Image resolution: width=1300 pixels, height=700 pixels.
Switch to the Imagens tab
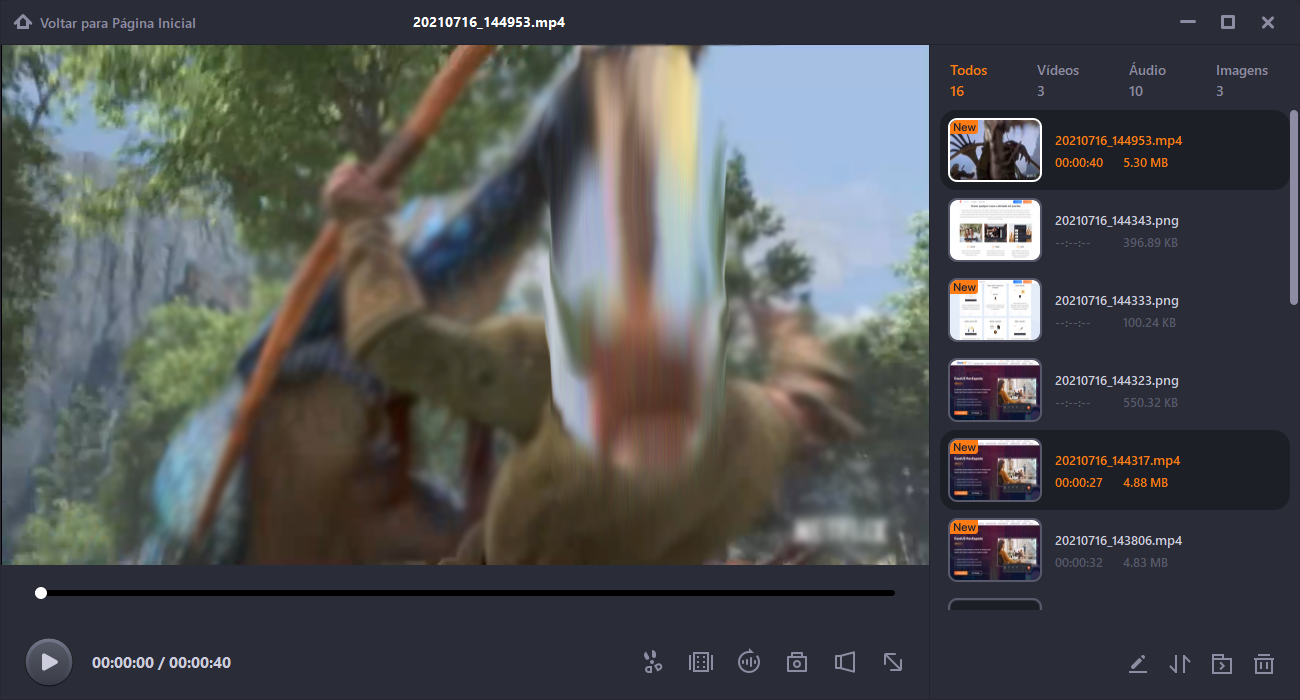click(1242, 80)
